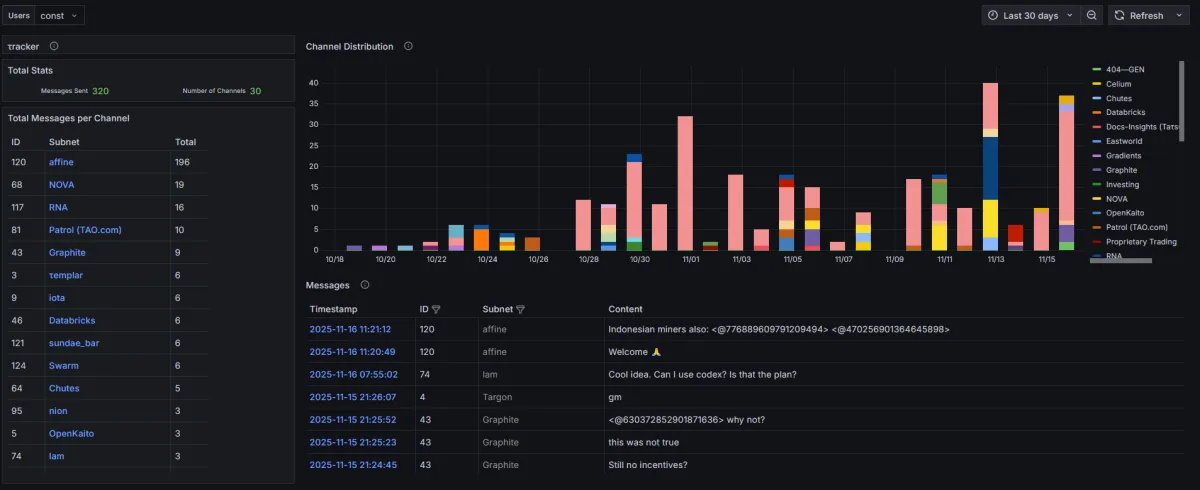Open the Graphite link in channel table

coord(67,253)
